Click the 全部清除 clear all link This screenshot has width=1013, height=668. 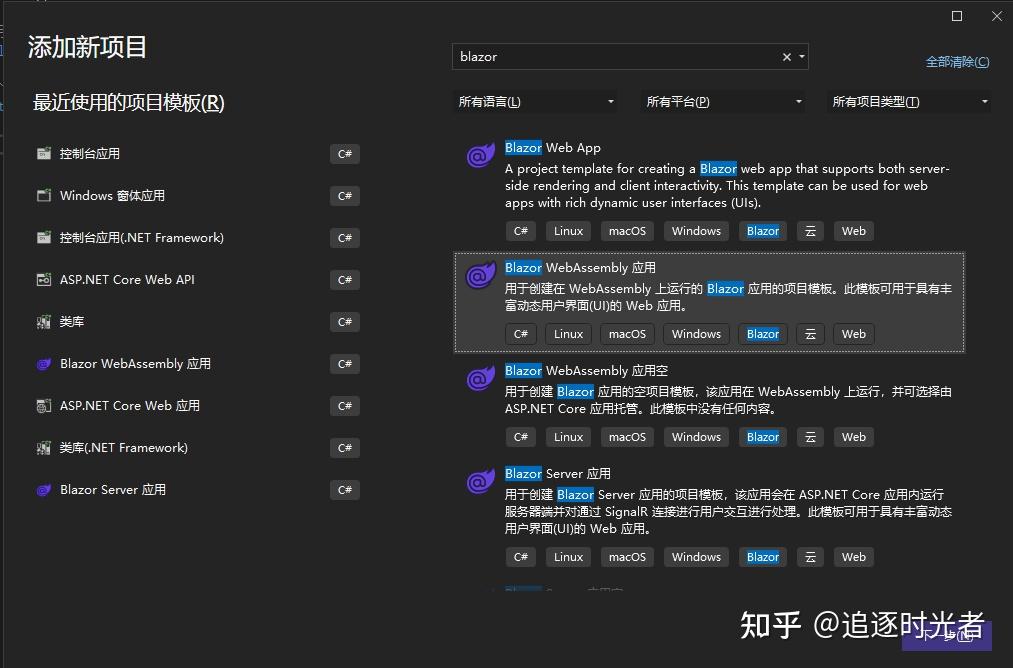coord(957,62)
